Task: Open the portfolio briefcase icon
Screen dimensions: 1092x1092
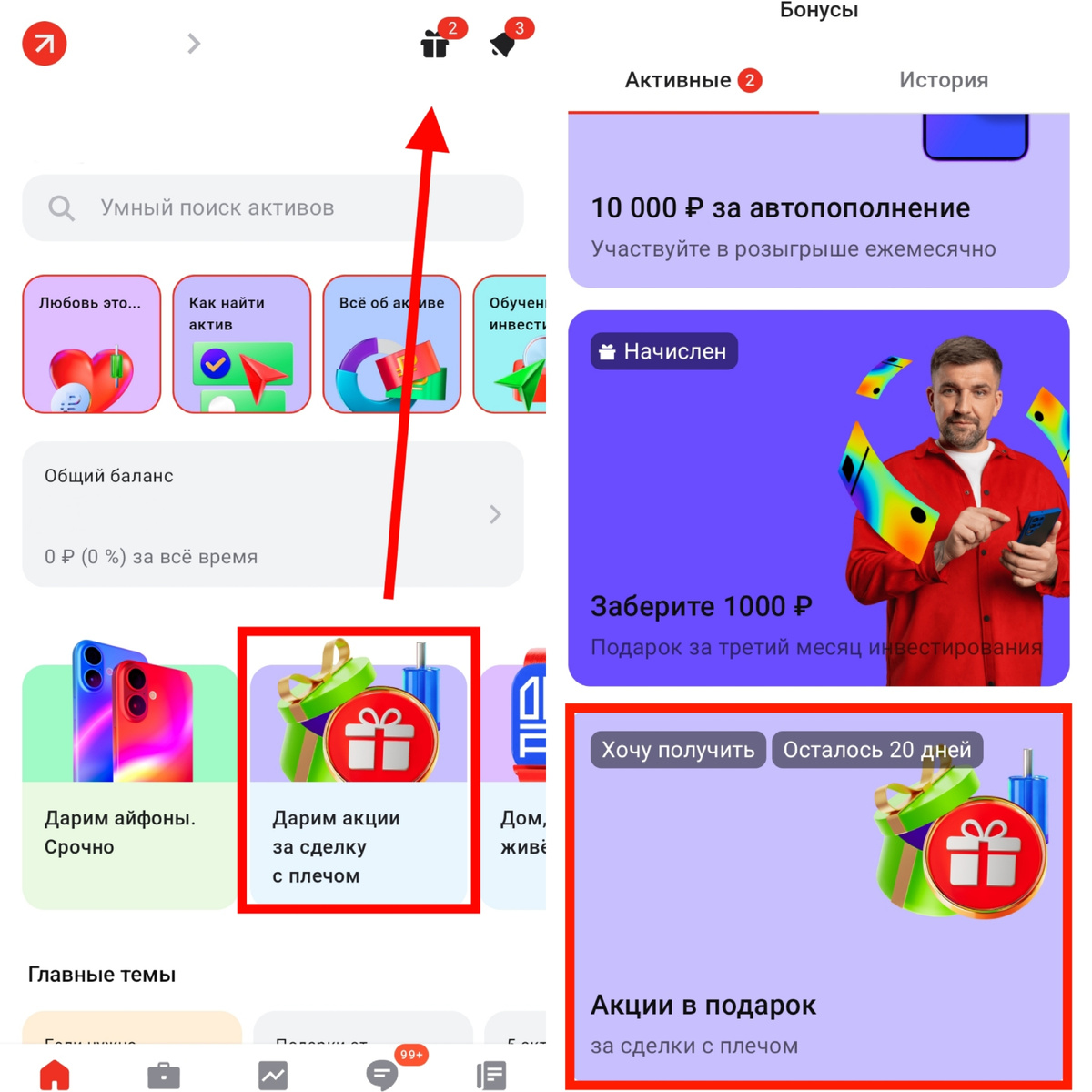Action: tap(164, 1076)
